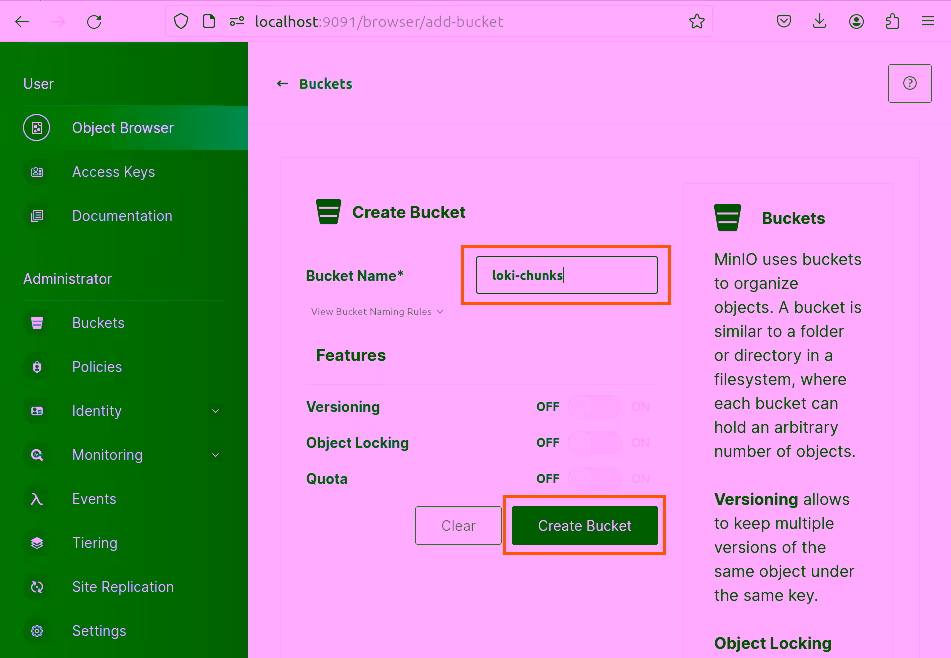Click inside the Bucket Name input field
Image resolution: width=951 pixels, height=658 pixels.
tap(565, 274)
